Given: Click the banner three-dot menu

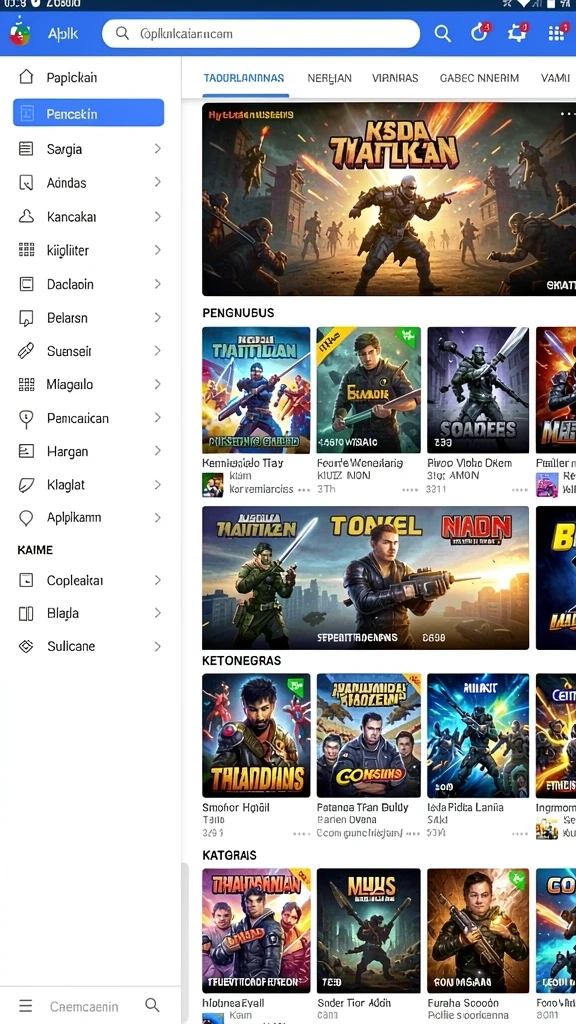Looking at the screenshot, I should tap(567, 114).
